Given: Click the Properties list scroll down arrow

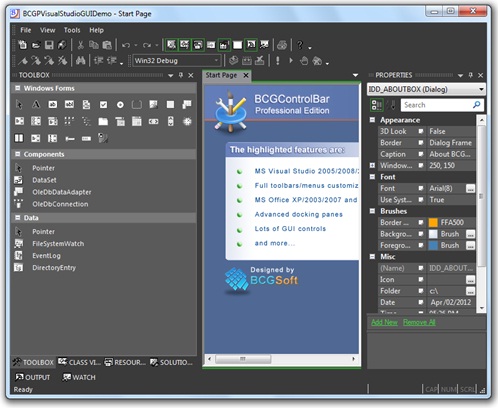Looking at the screenshot, I should tap(481, 308).
